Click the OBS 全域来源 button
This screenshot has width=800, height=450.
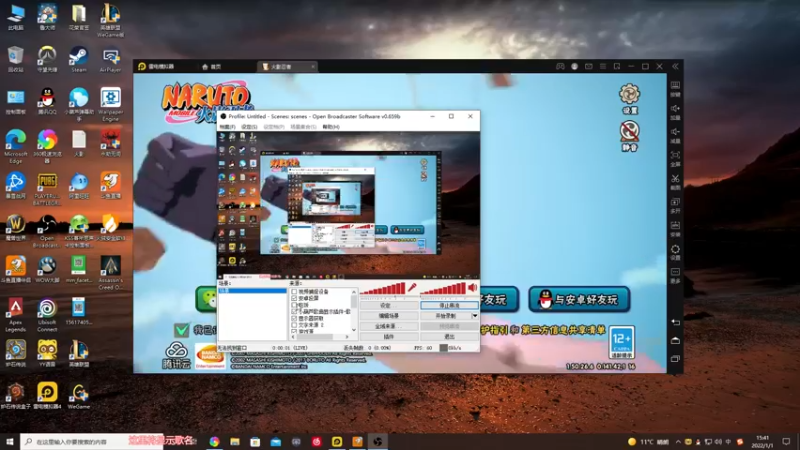[x=389, y=326]
